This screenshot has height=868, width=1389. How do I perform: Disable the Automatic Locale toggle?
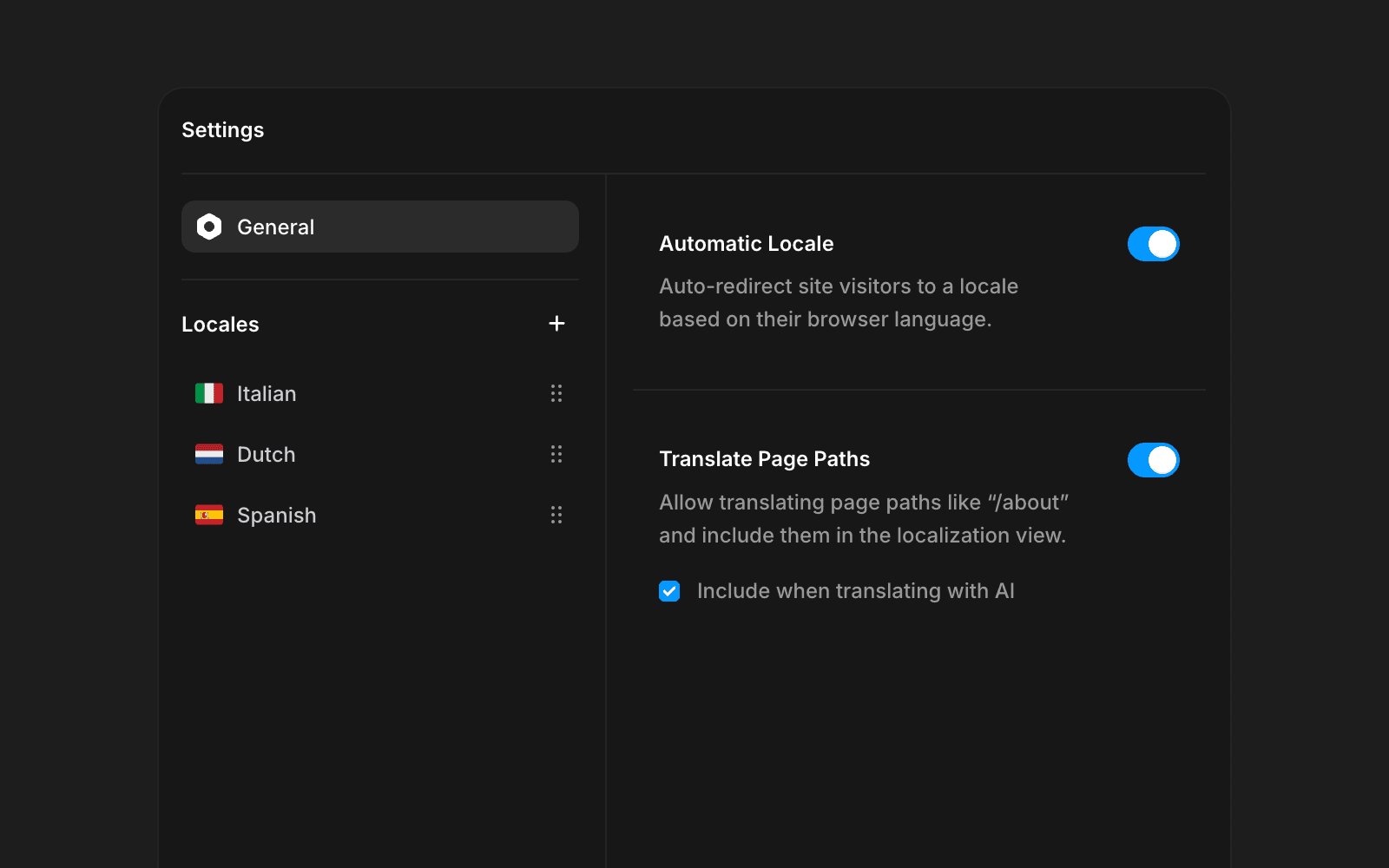pyautogui.click(x=1153, y=244)
